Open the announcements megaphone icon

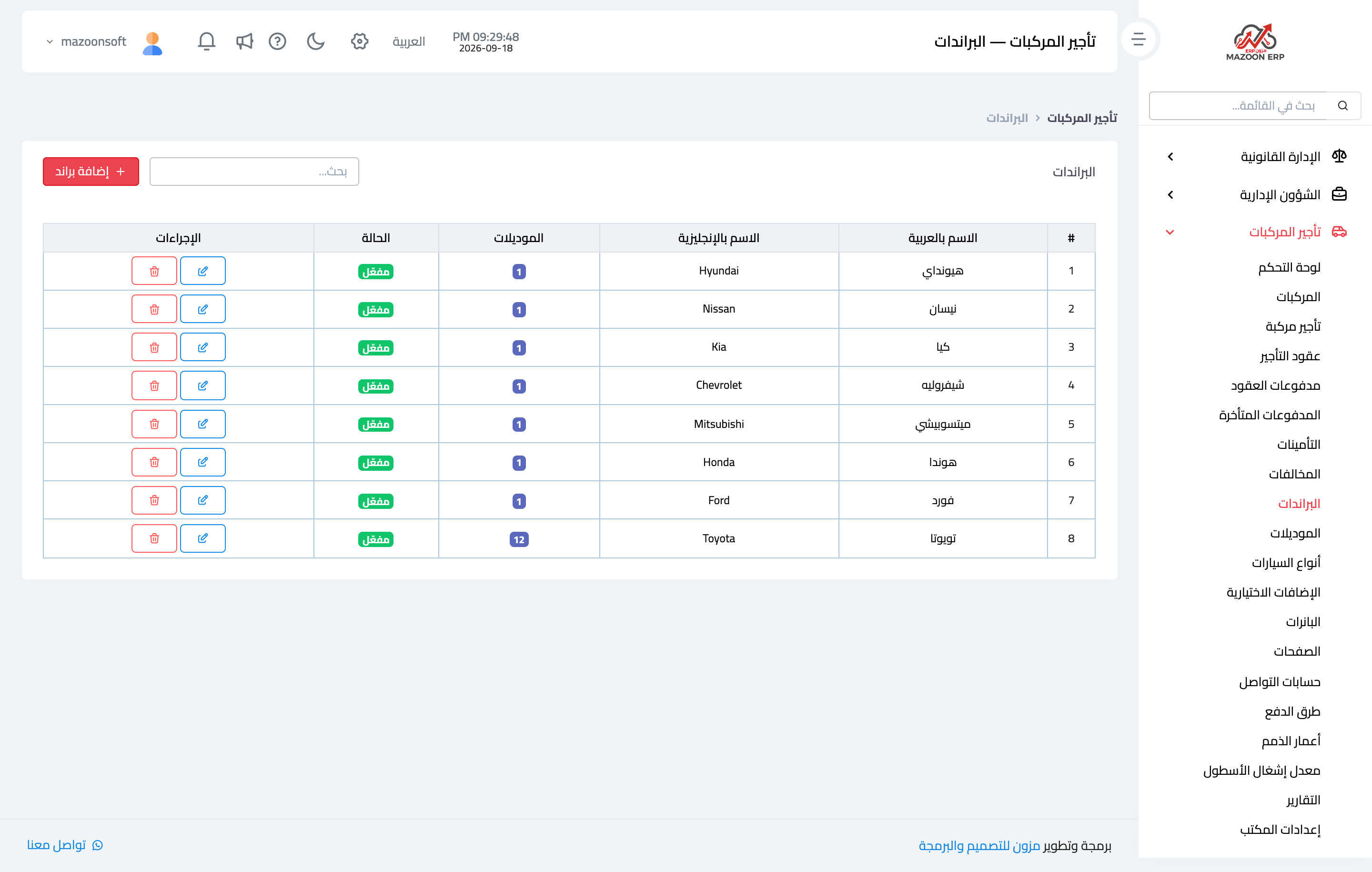pos(244,41)
